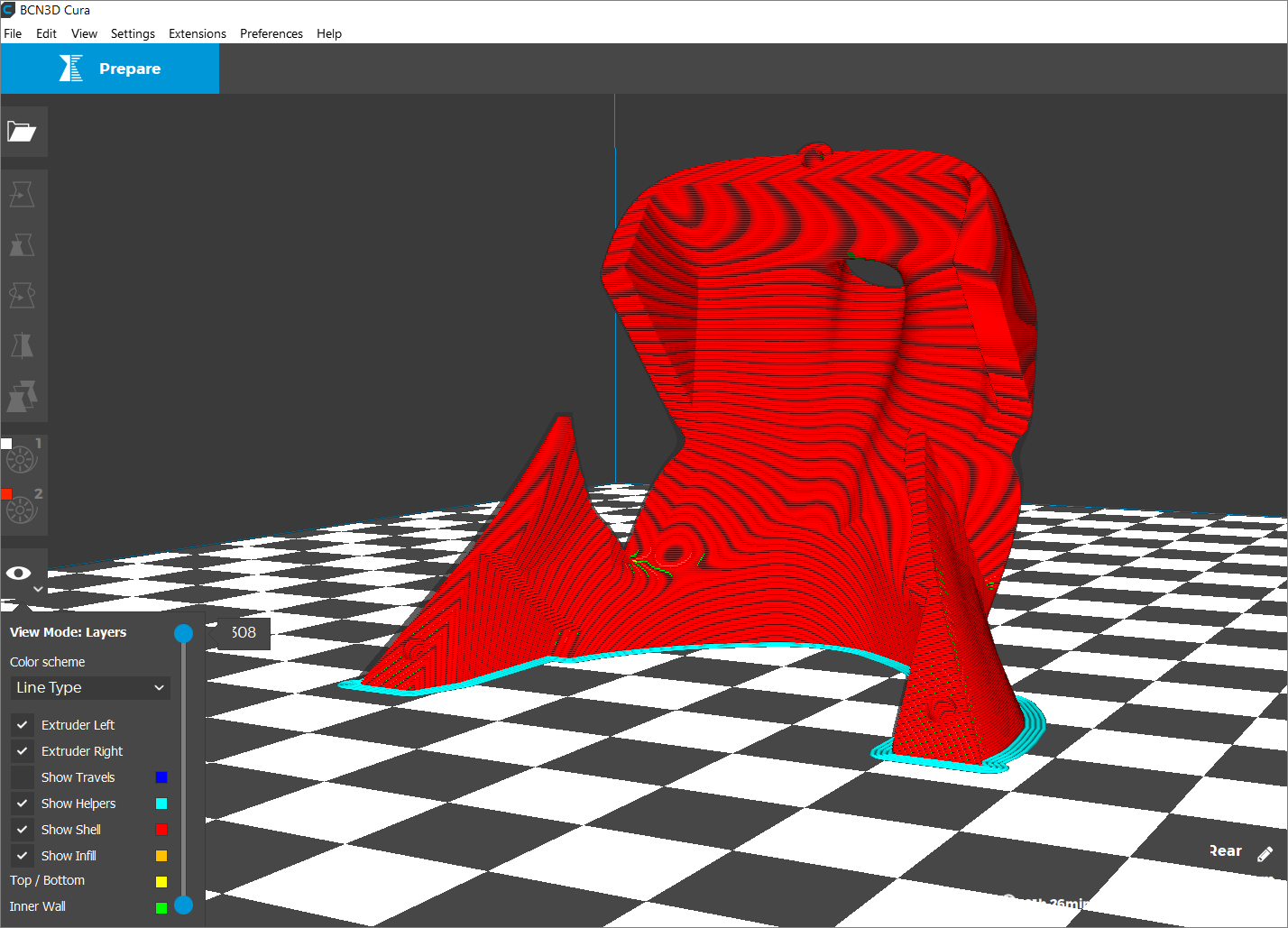The image size is (1288, 928).
Task: Uncheck the Show Infill checkbox
Action: (23, 856)
